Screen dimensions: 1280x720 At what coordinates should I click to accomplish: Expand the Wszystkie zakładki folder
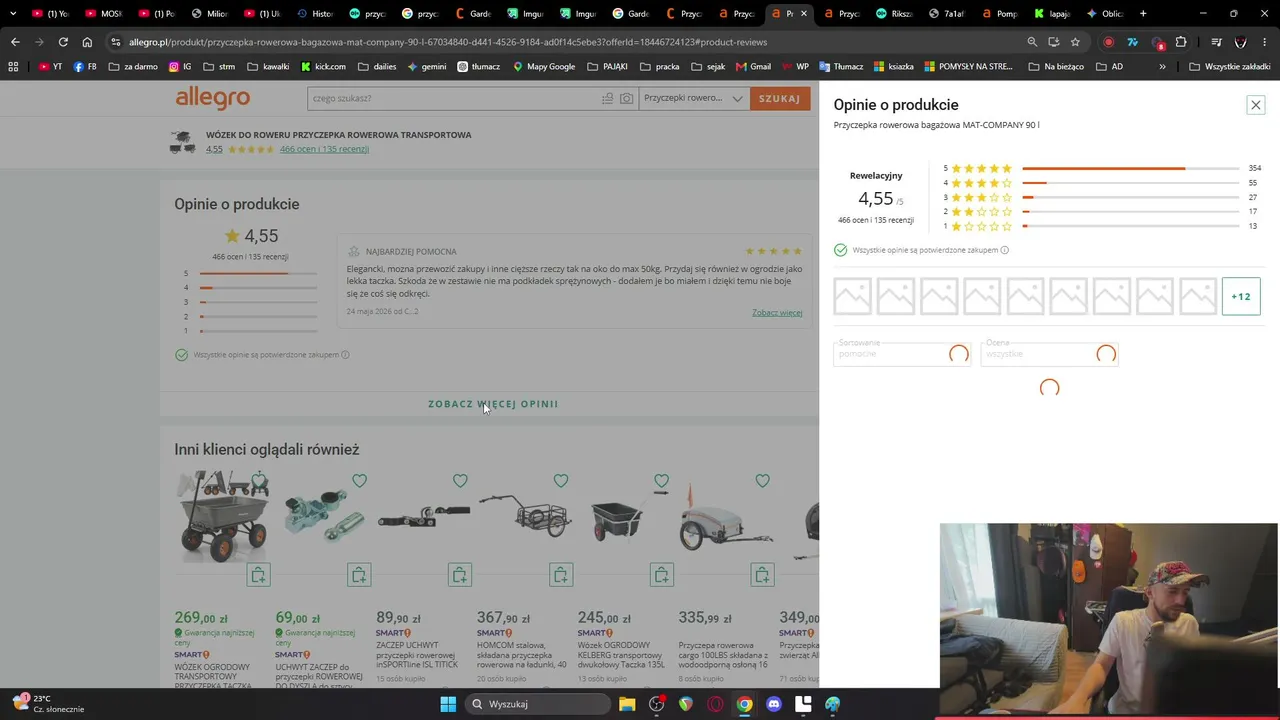(1230, 66)
